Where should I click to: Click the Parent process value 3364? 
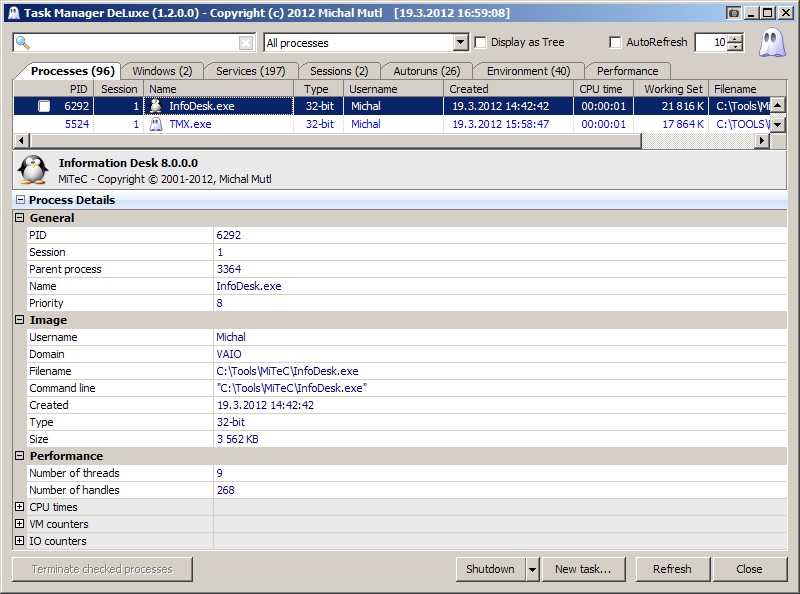229,269
